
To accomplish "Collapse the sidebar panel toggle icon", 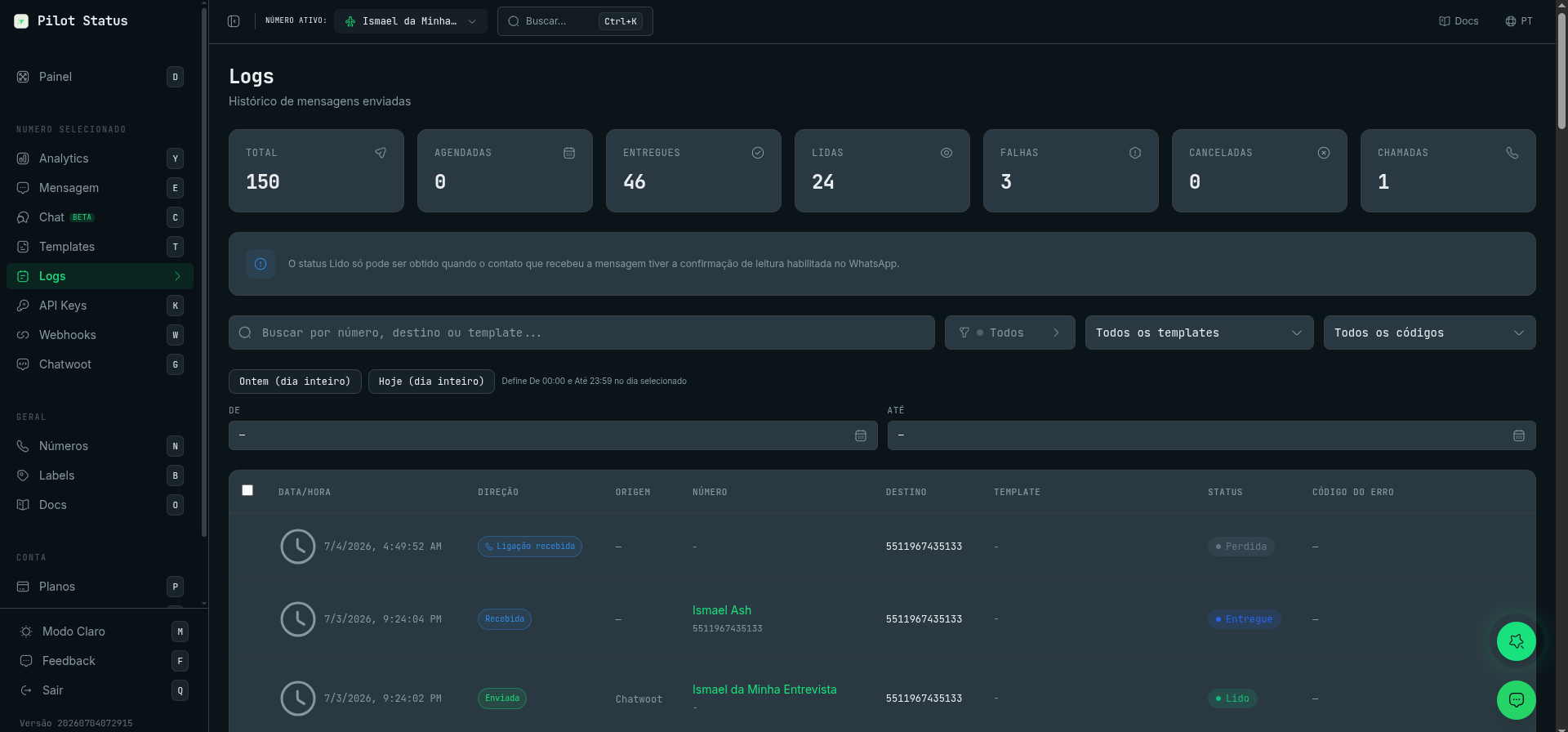I will 234,21.
